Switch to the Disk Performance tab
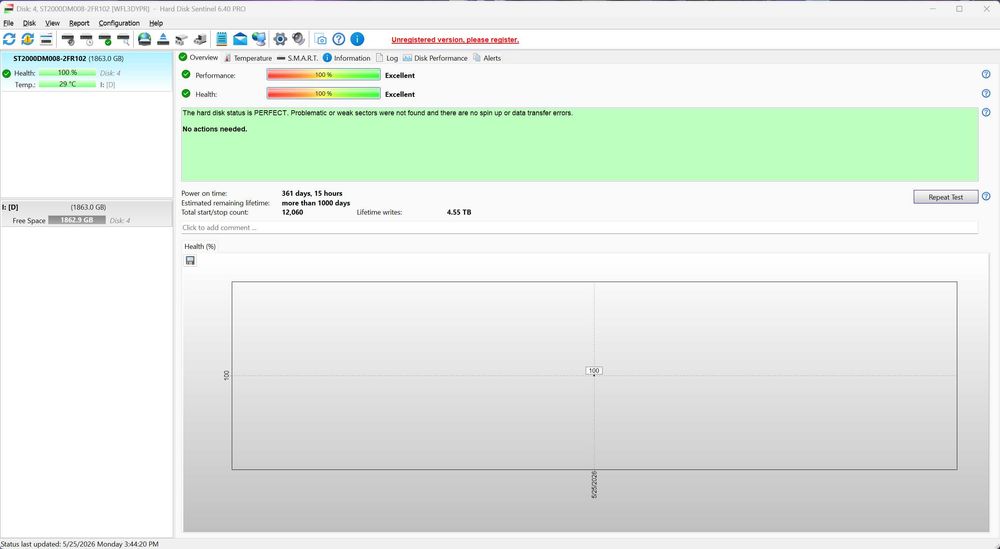1000x549 pixels. coord(435,58)
